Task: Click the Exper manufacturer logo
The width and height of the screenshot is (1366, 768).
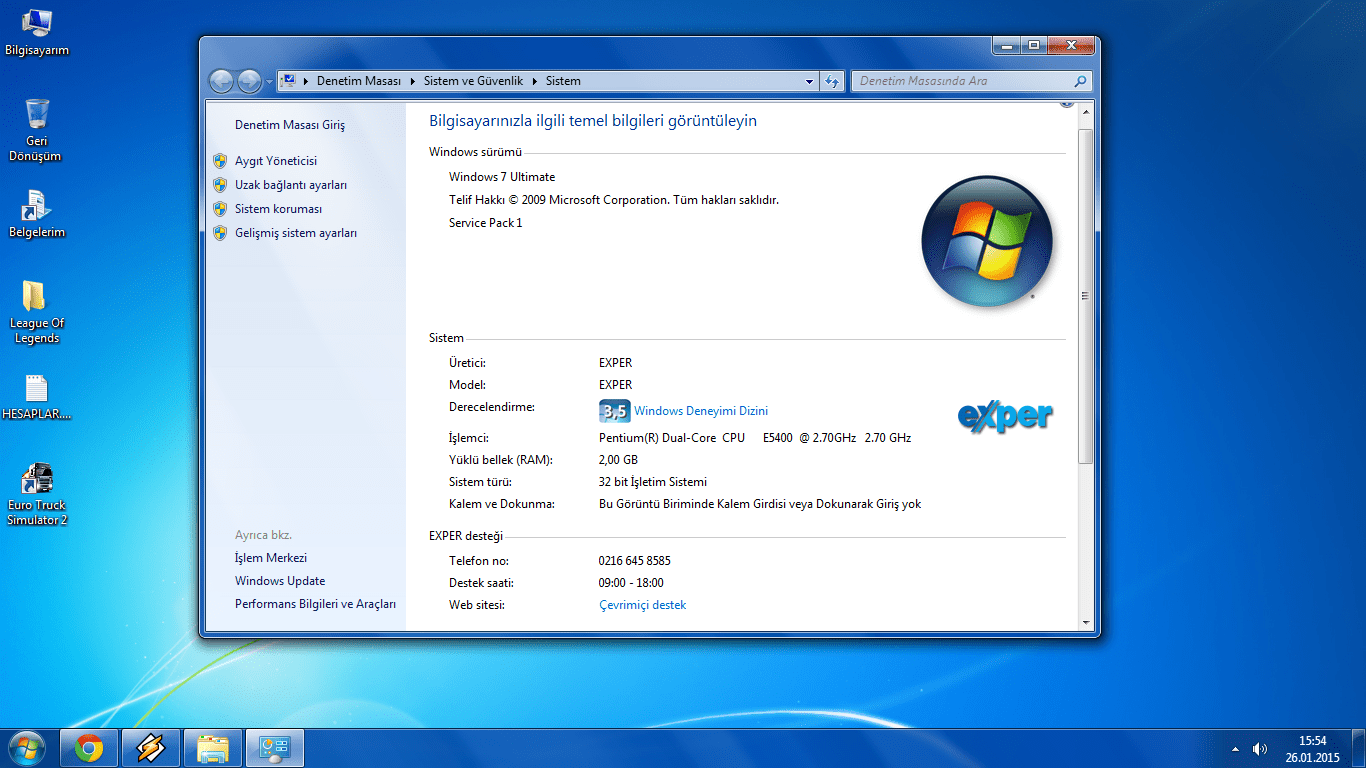Action: (1005, 415)
